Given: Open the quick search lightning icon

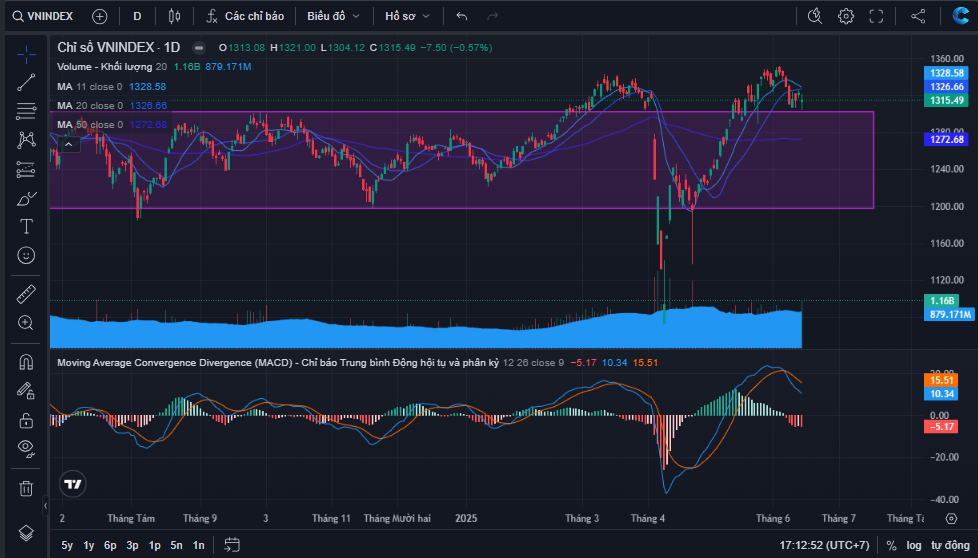Looking at the screenshot, I should (815, 16).
